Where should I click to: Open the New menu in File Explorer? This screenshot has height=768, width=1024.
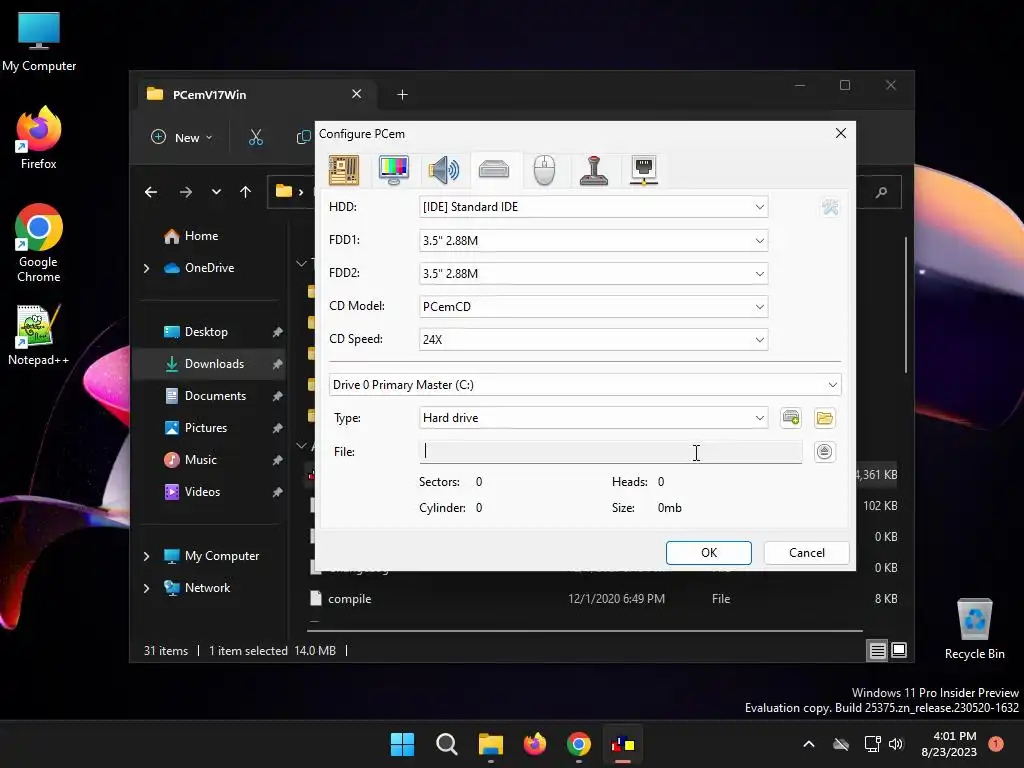coord(182,137)
